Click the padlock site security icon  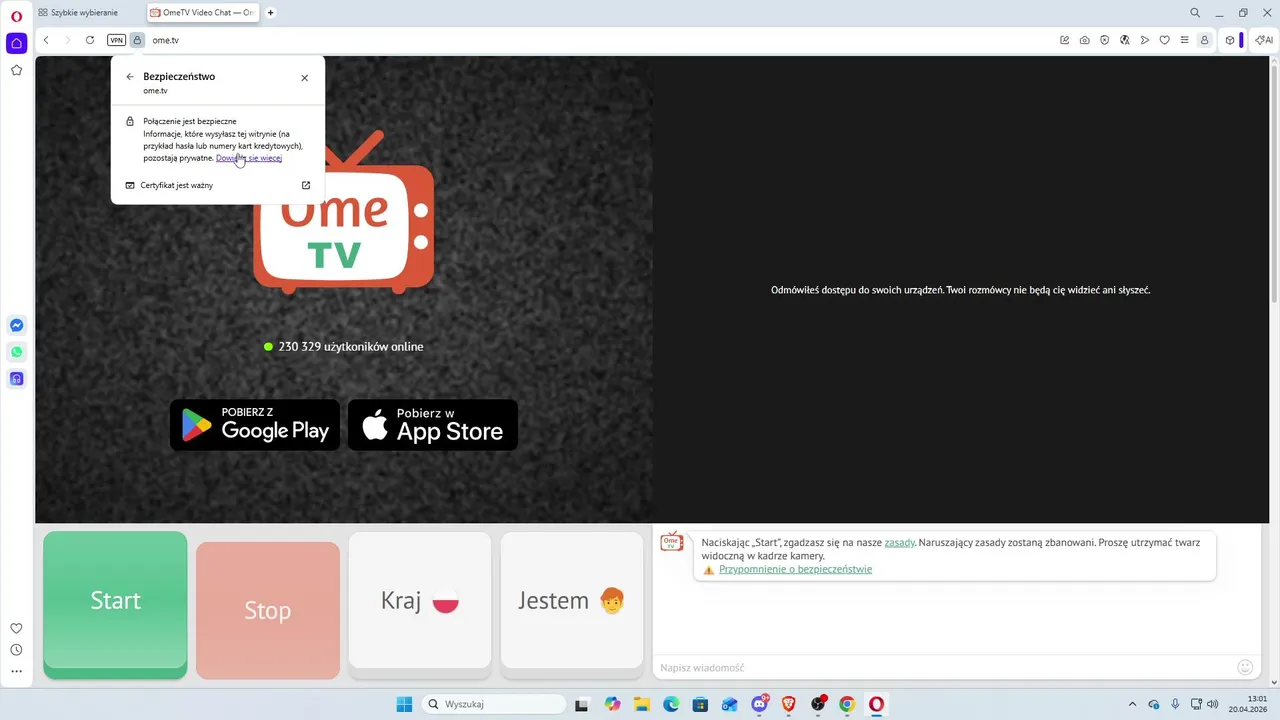[137, 40]
